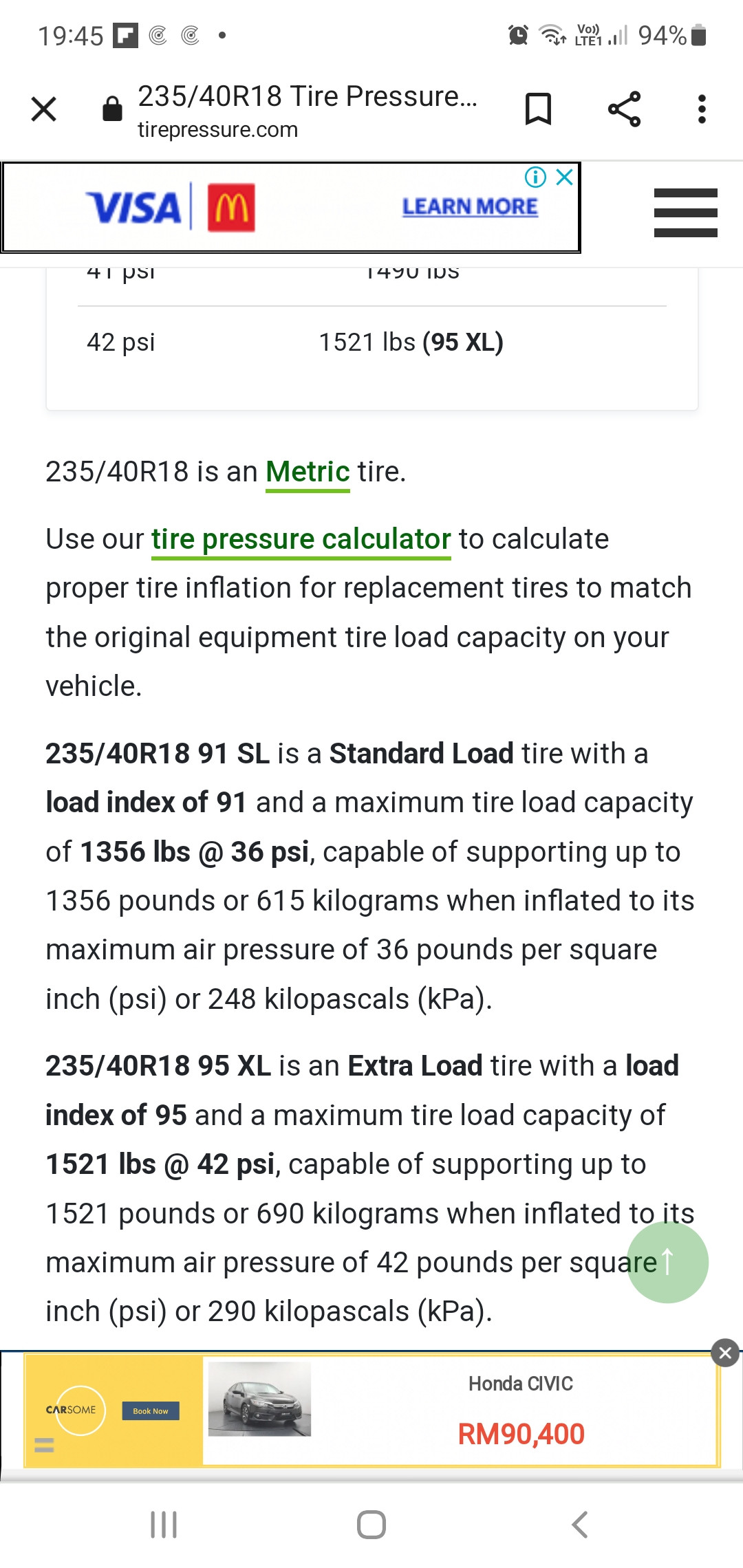Open the hamburger site menu
This screenshot has width=743, height=1568.
coord(685,213)
